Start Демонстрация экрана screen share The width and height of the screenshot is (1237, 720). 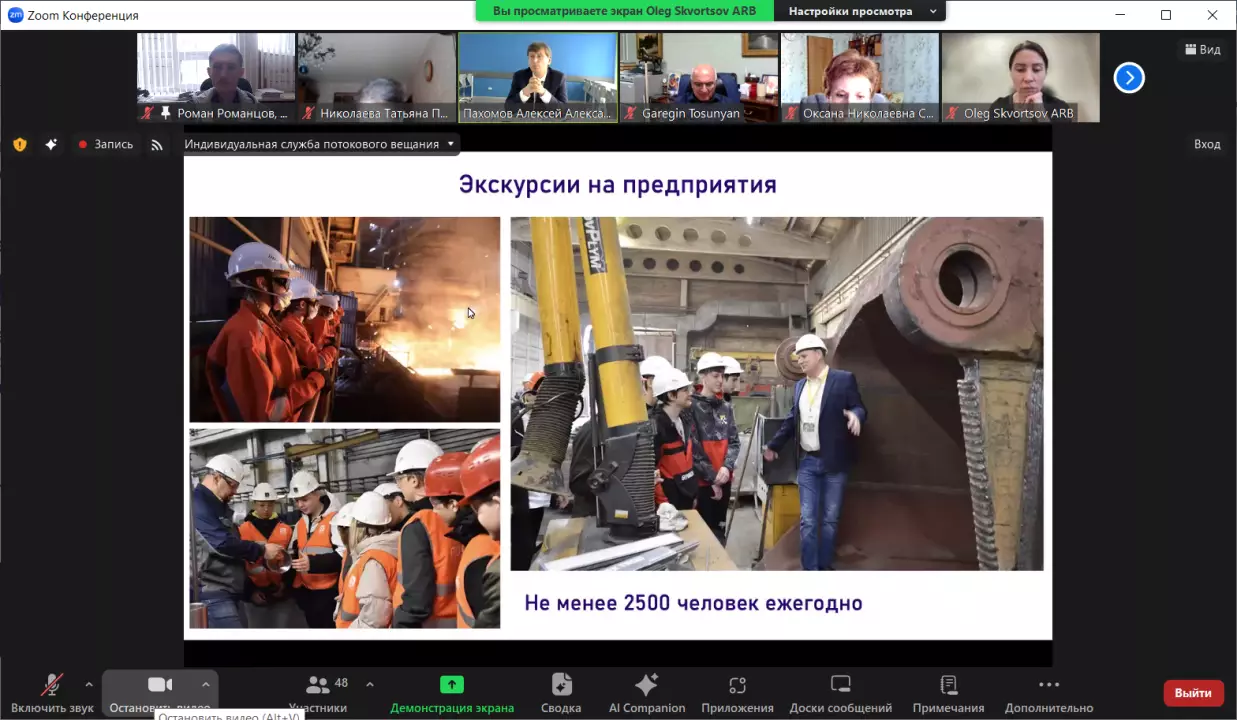pos(452,693)
